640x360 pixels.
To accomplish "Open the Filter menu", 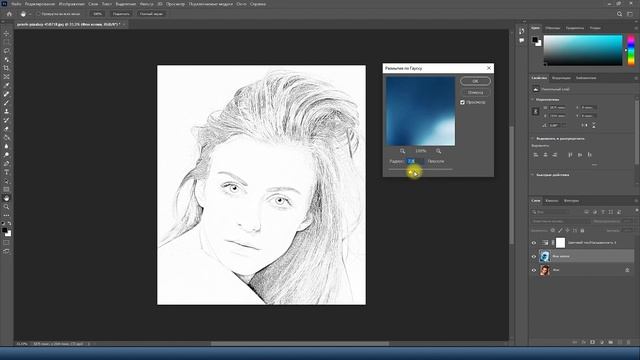I will pyautogui.click(x=146, y=4).
